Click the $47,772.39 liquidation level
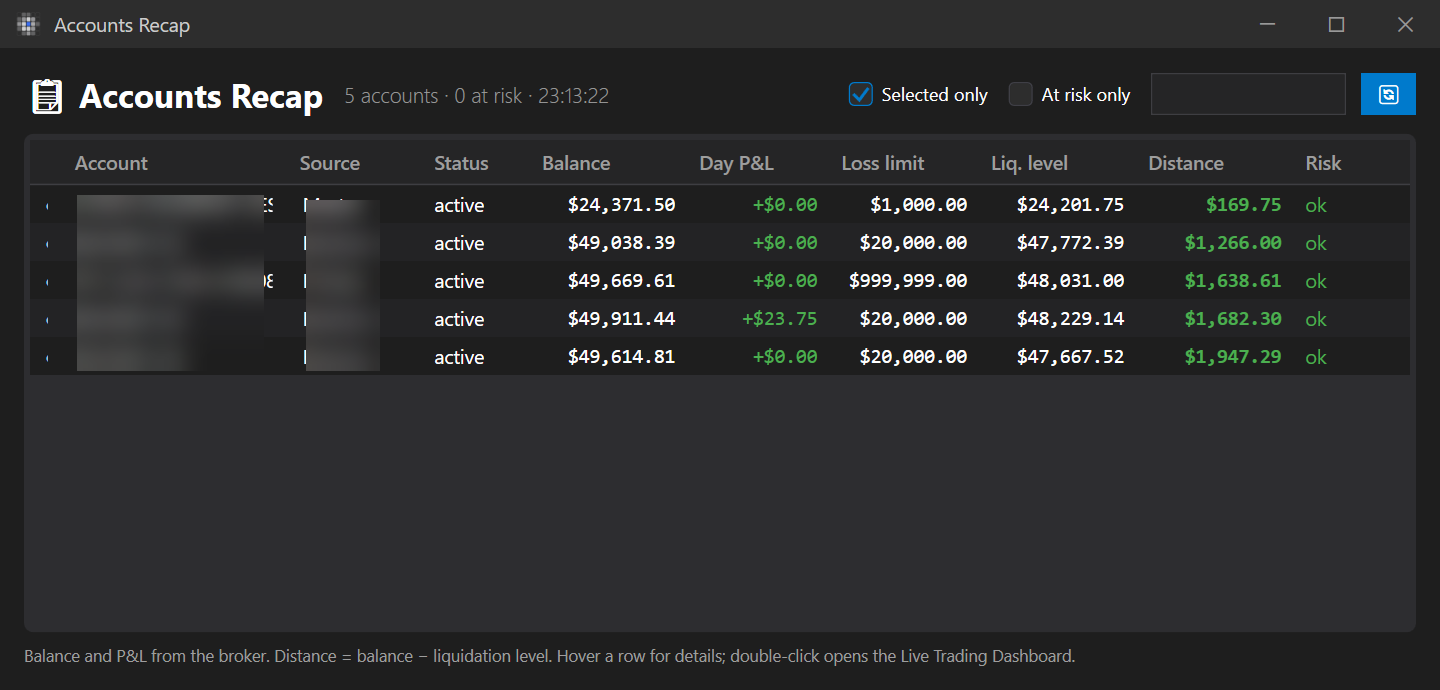Screen dimensions: 1440x690 (x=1070, y=243)
